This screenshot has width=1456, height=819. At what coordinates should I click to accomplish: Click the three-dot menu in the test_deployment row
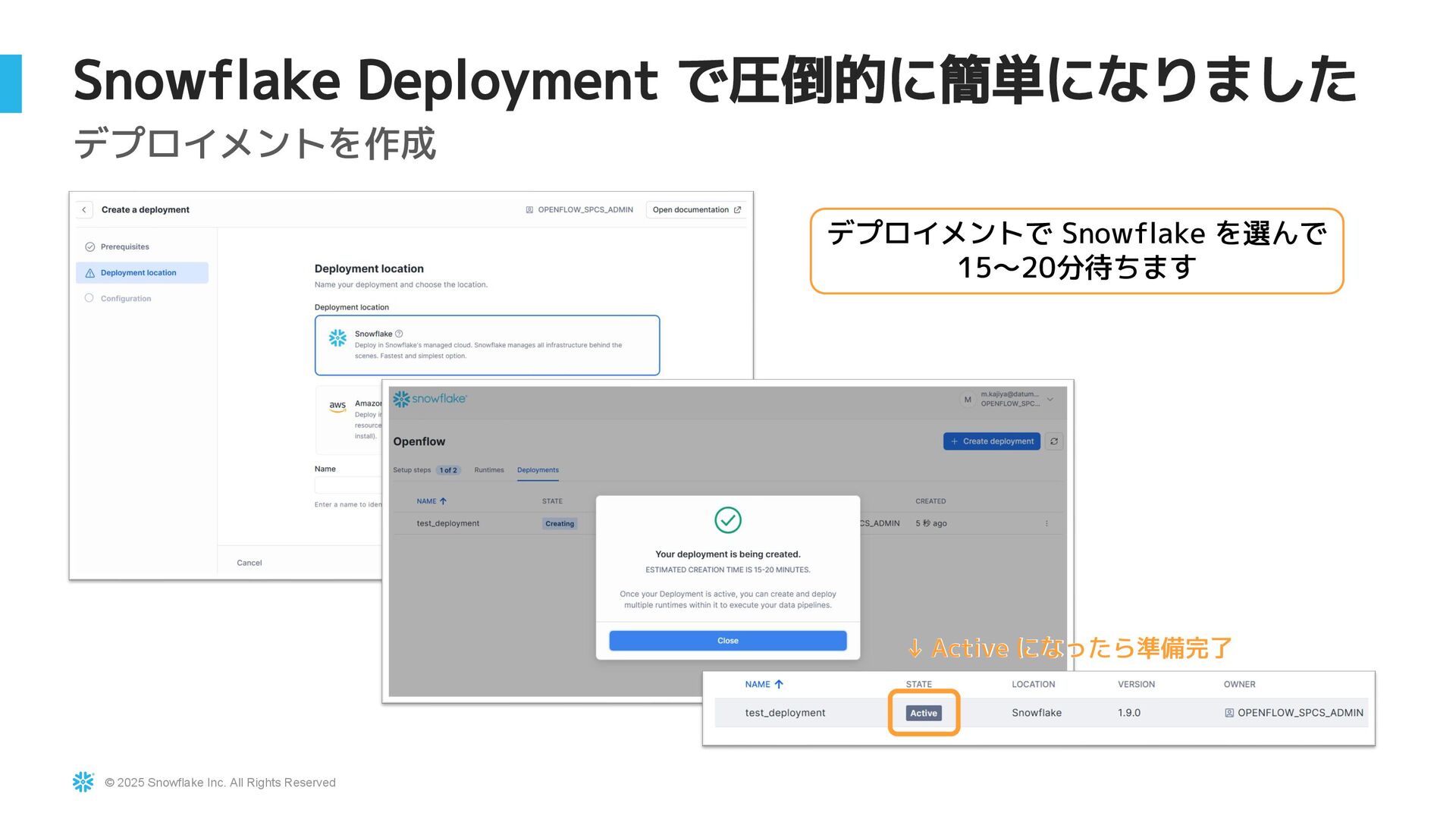point(1046,523)
